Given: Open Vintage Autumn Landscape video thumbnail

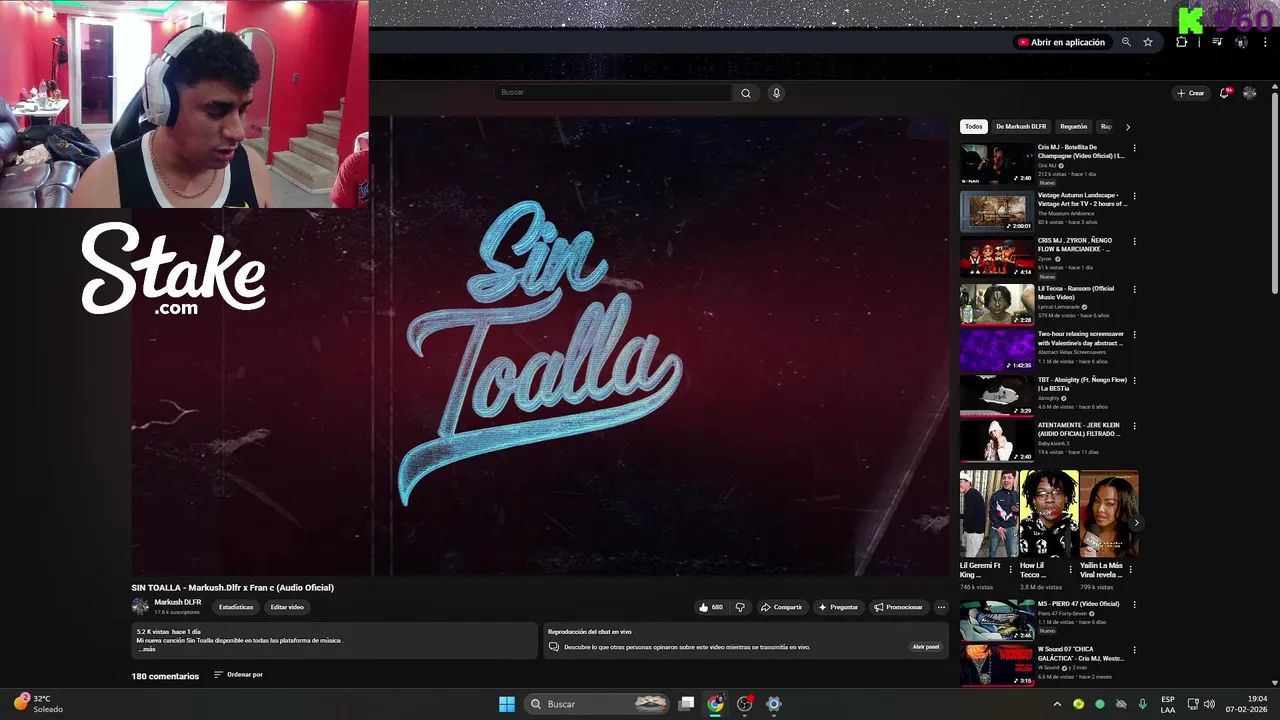Looking at the screenshot, I should point(997,211).
